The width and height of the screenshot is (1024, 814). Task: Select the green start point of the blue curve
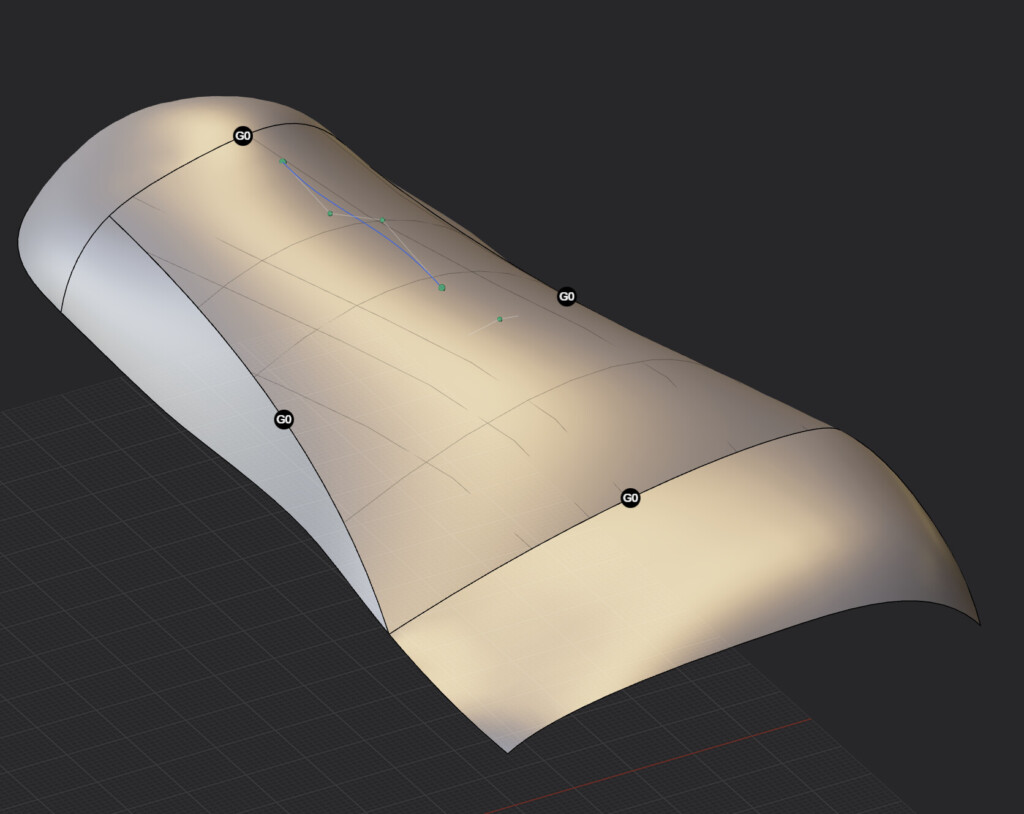pos(283,161)
